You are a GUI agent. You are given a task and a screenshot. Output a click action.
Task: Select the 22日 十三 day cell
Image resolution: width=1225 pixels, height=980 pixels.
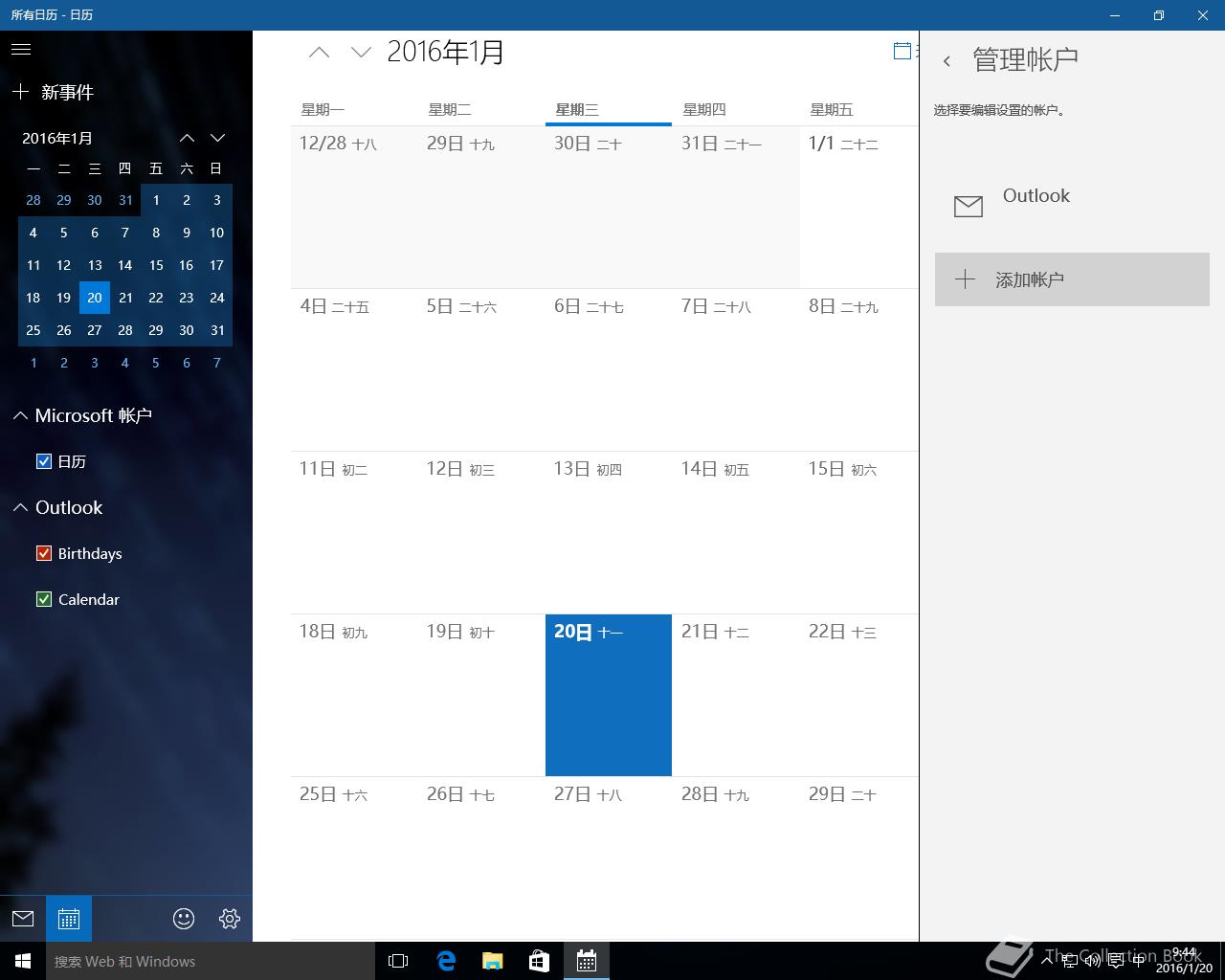[858, 695]
